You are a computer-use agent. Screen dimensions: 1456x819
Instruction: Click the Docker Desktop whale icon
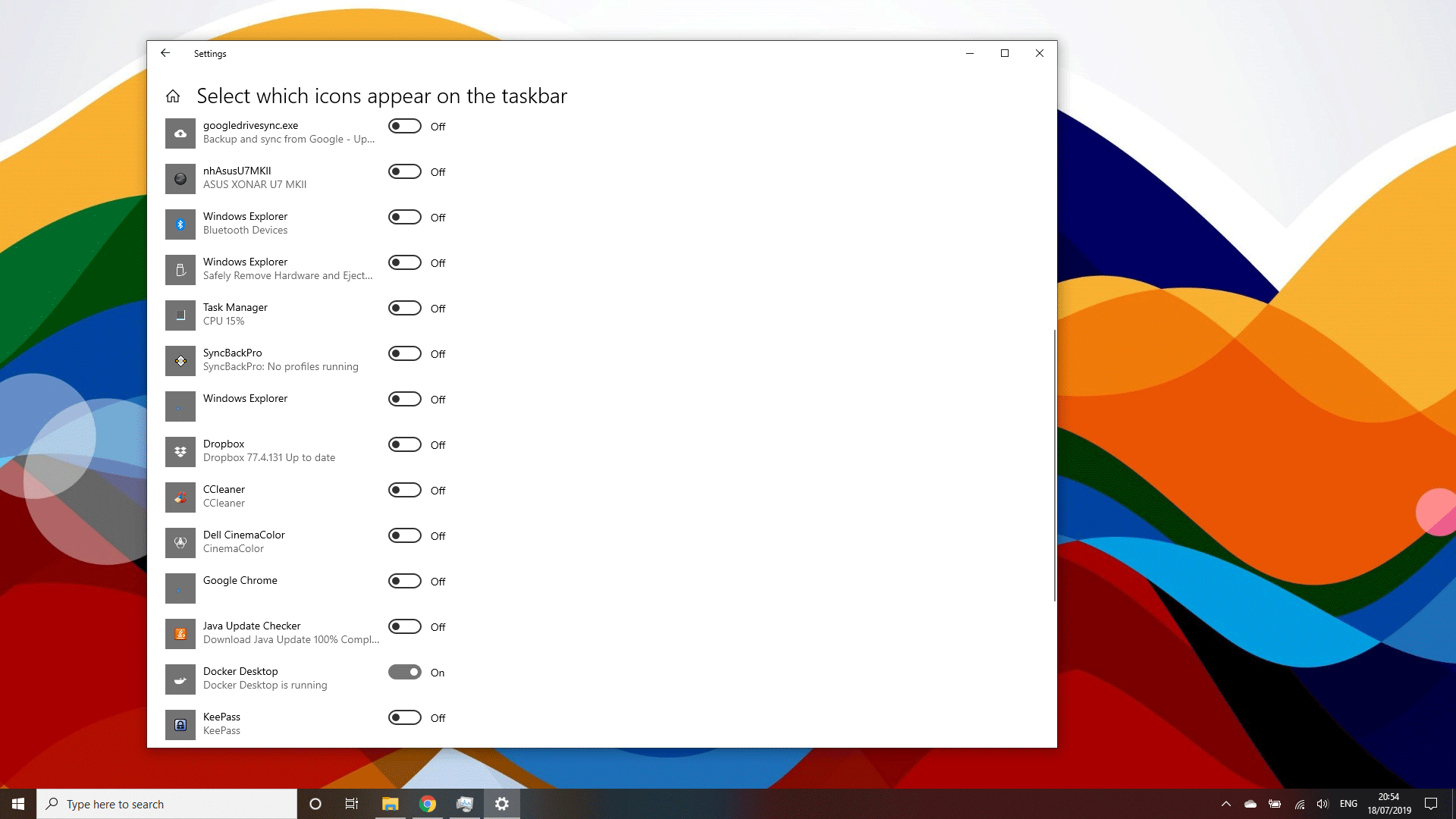pos(180,679)
